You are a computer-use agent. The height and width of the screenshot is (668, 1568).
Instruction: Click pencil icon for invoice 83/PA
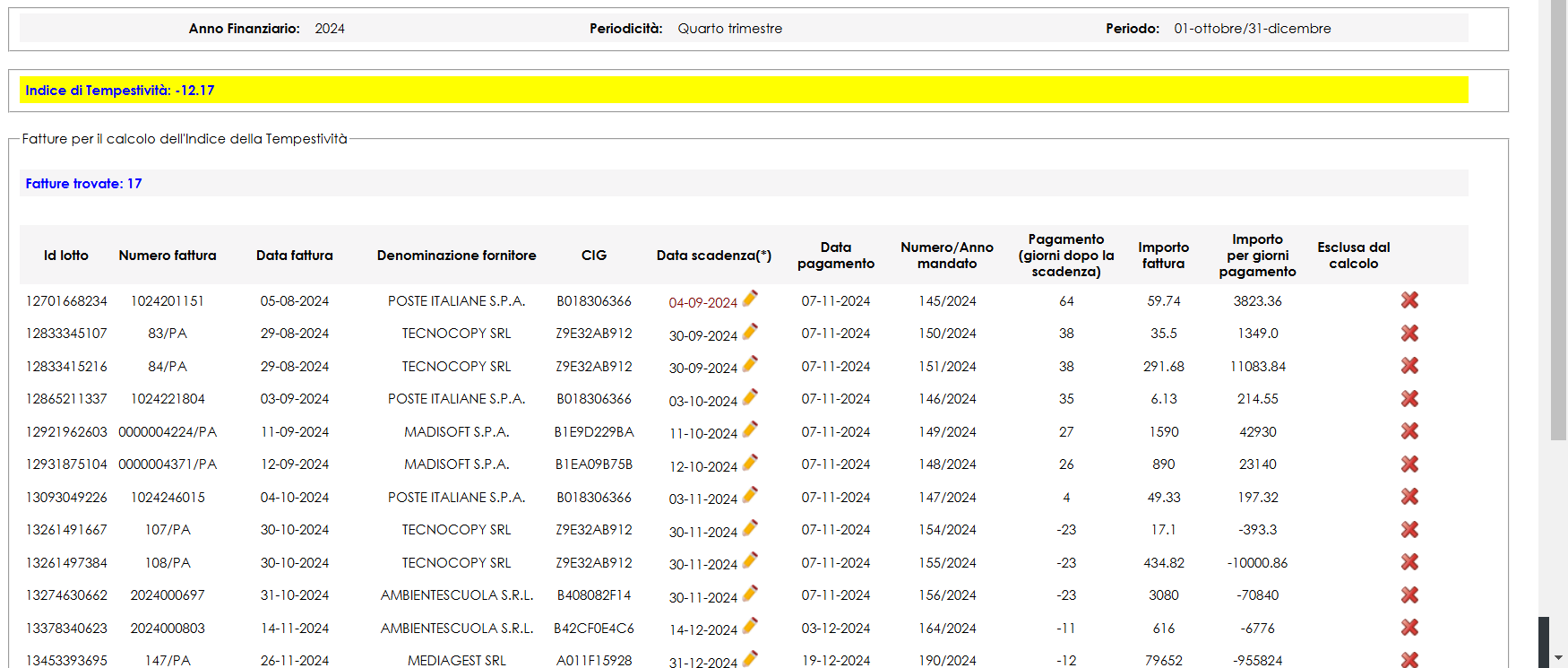(x=750, y=332)
